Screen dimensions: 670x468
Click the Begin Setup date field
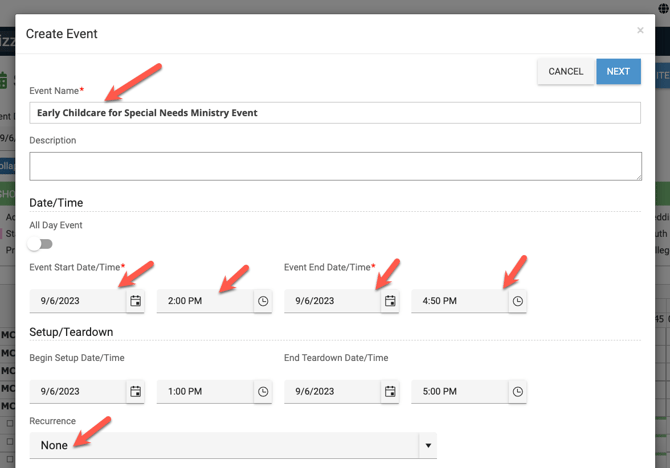click(78, 392)
